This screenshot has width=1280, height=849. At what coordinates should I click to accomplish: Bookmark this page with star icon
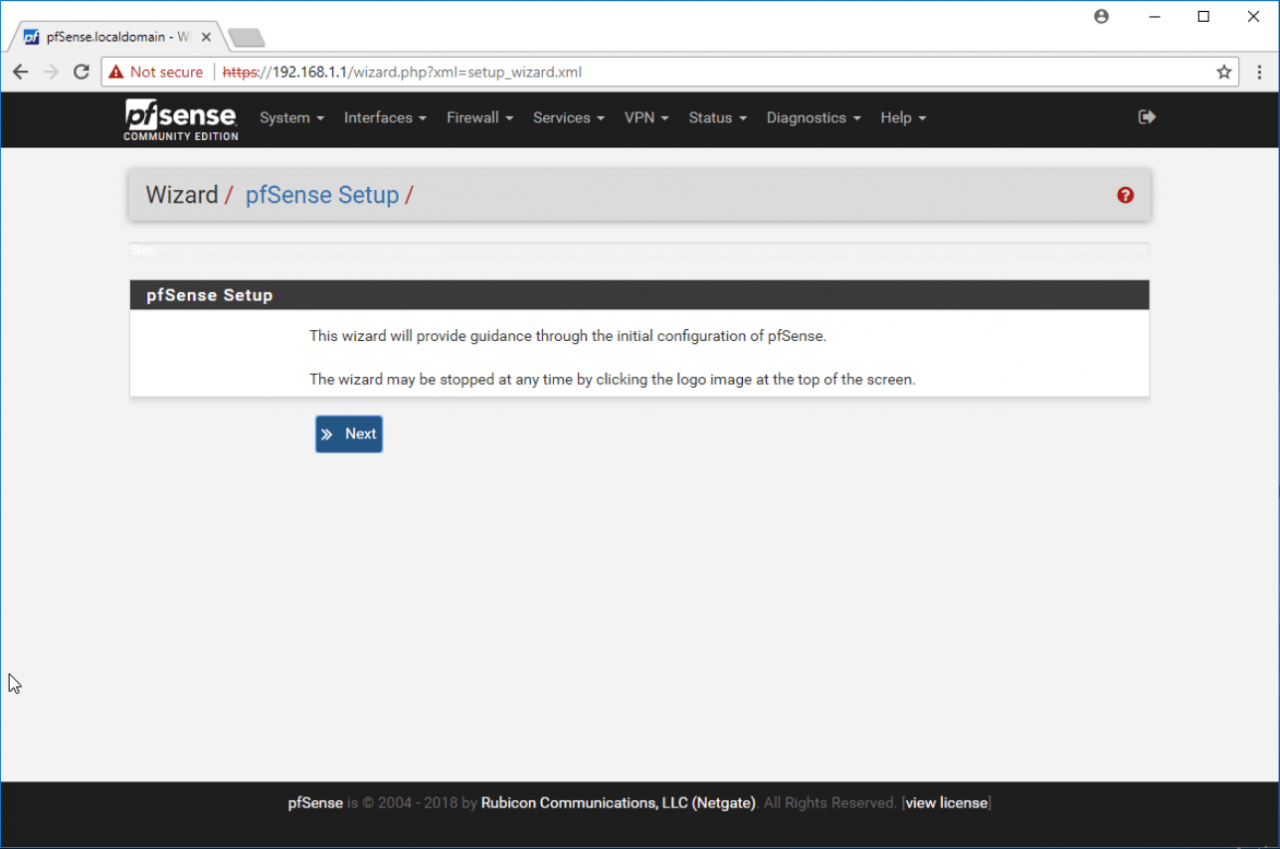point(1223,72)
